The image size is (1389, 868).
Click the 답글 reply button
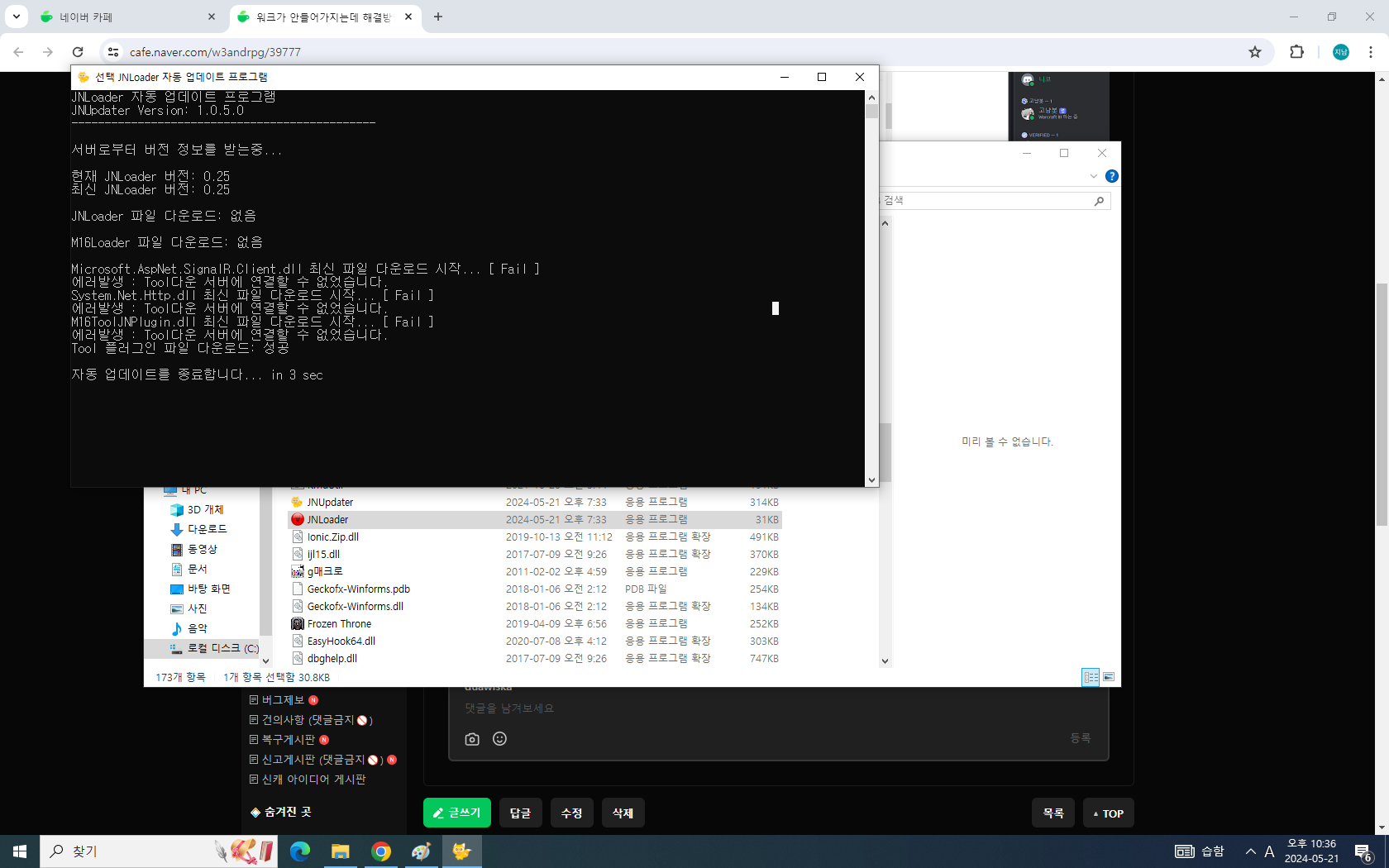(520, 813)
